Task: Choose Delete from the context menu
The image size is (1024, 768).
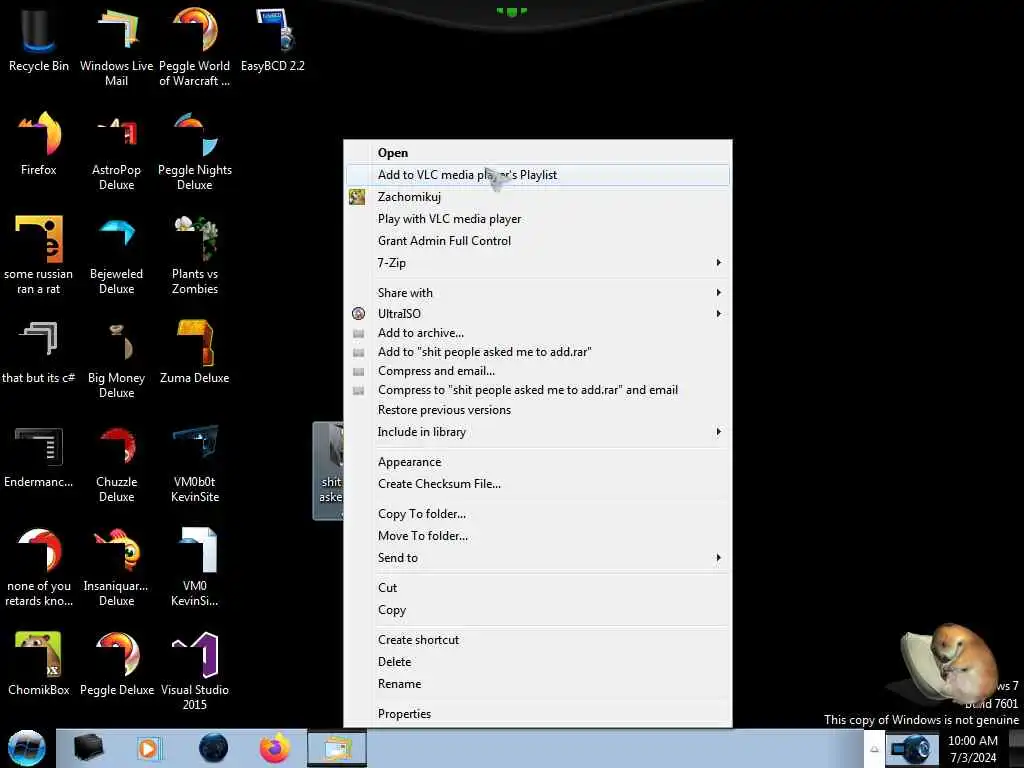Action: (x=537, y=662)
